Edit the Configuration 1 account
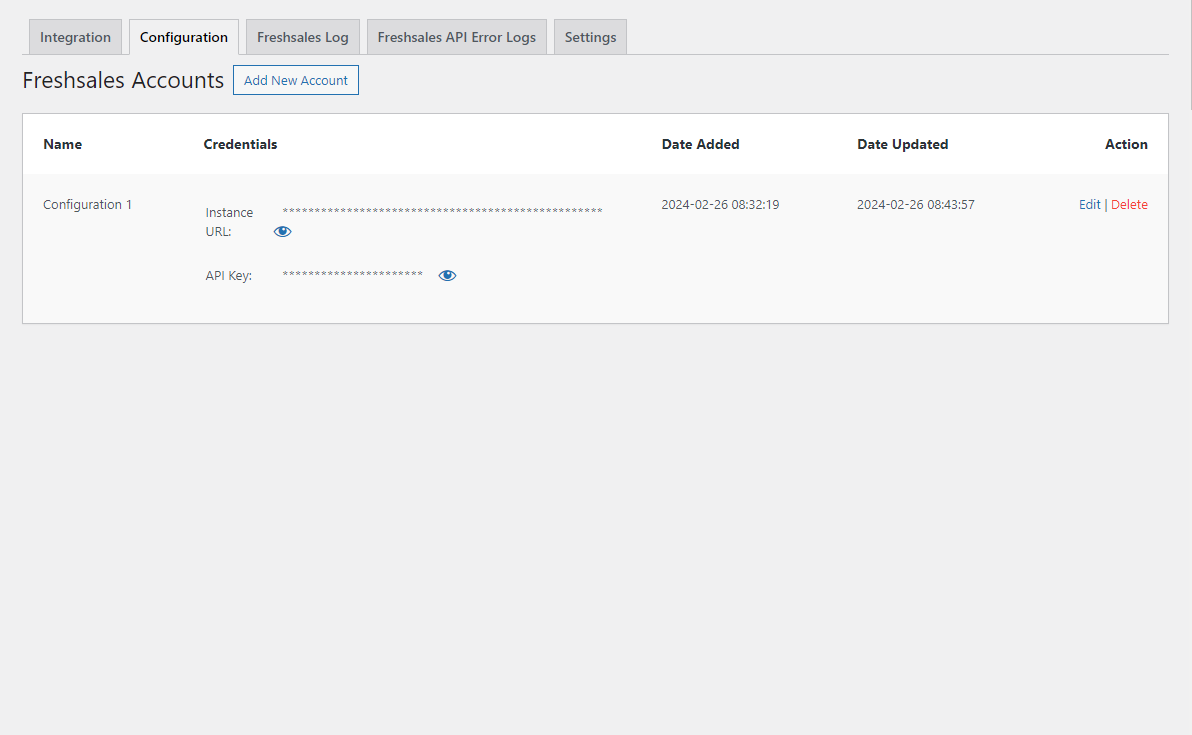 tap(1089, 204)
